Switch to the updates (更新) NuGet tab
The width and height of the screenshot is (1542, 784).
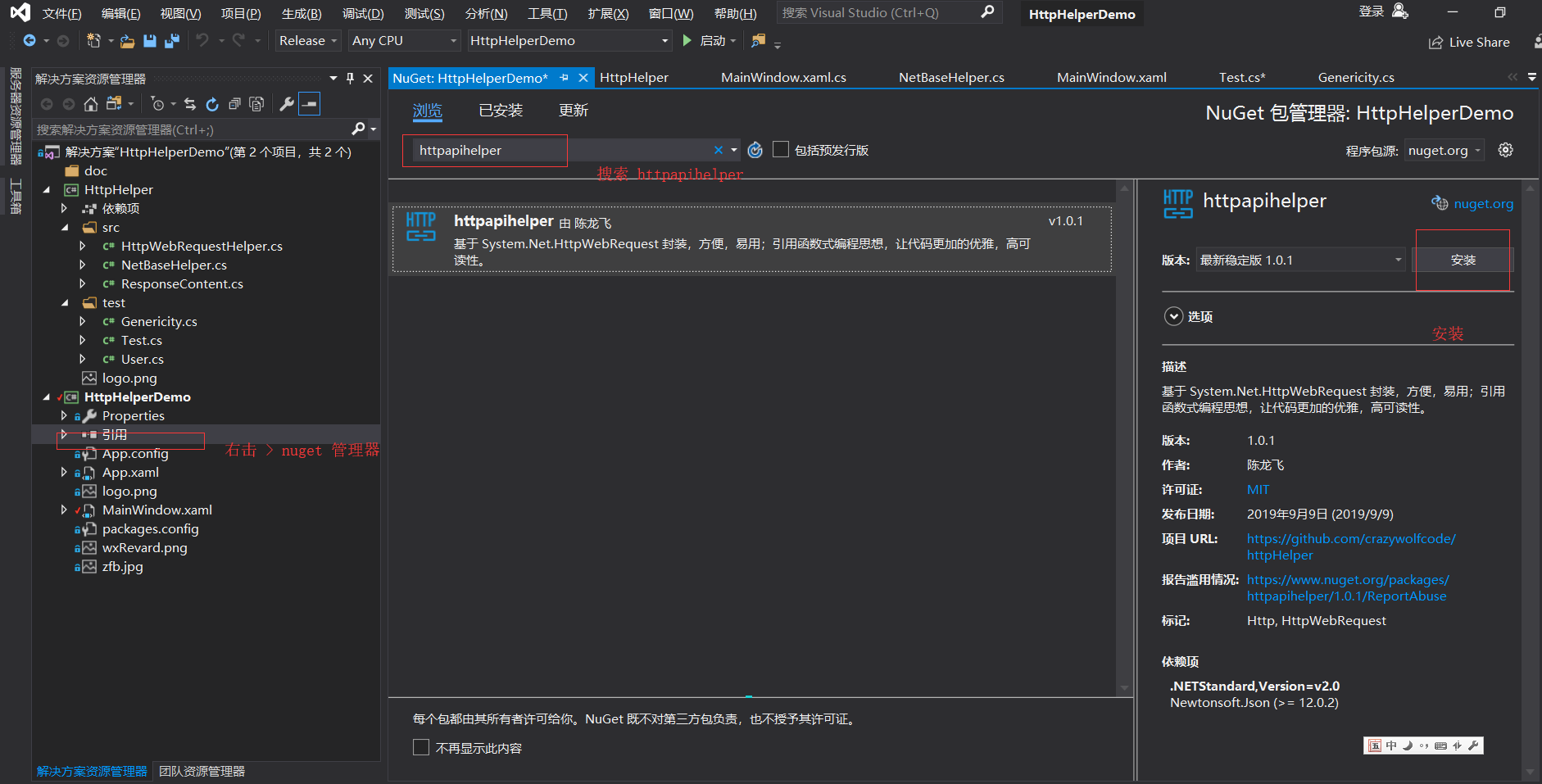click(x=574, y=110)
